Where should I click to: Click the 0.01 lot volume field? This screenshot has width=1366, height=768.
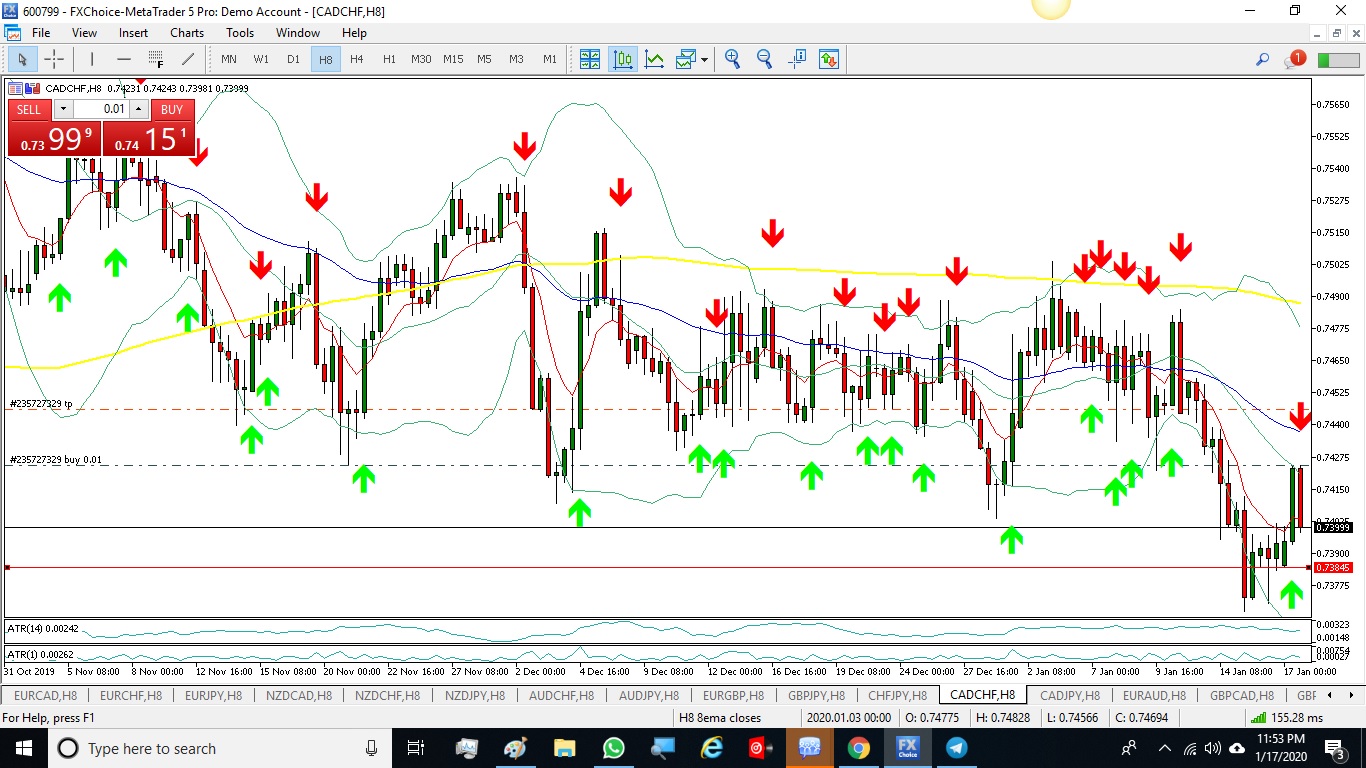coord(101,109)
